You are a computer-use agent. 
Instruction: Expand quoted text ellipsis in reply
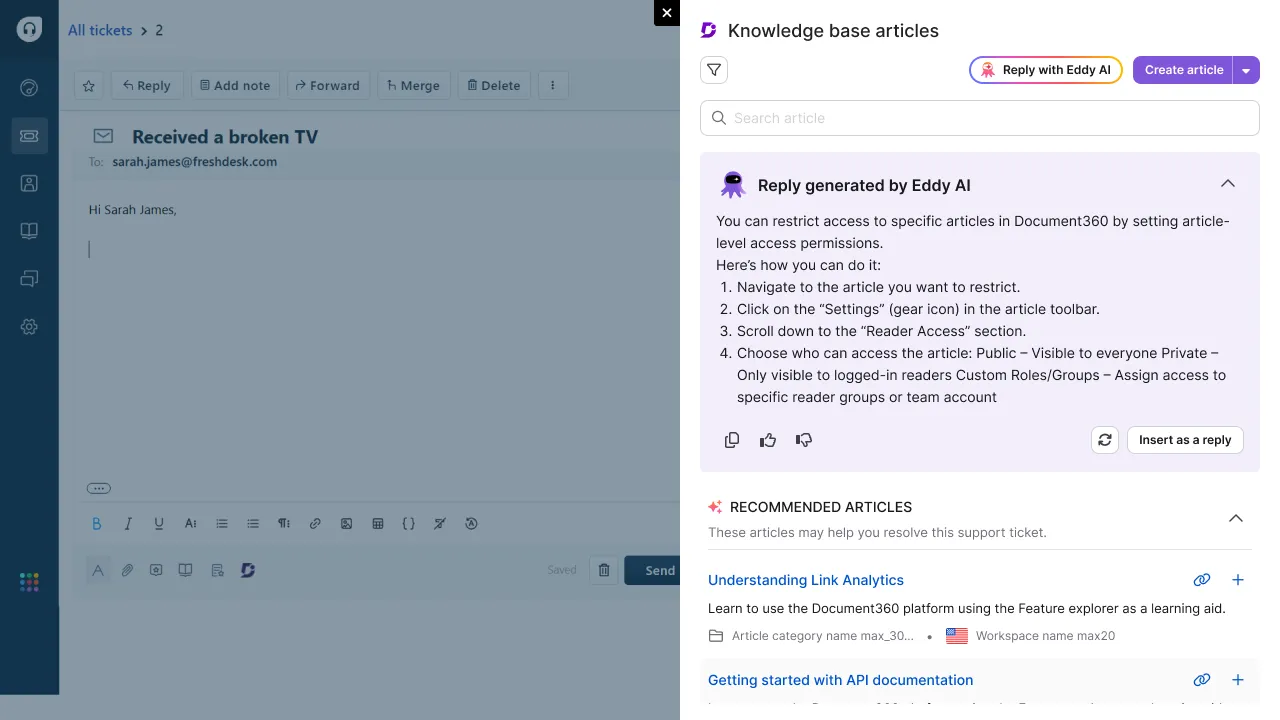(x=99, y=489)
